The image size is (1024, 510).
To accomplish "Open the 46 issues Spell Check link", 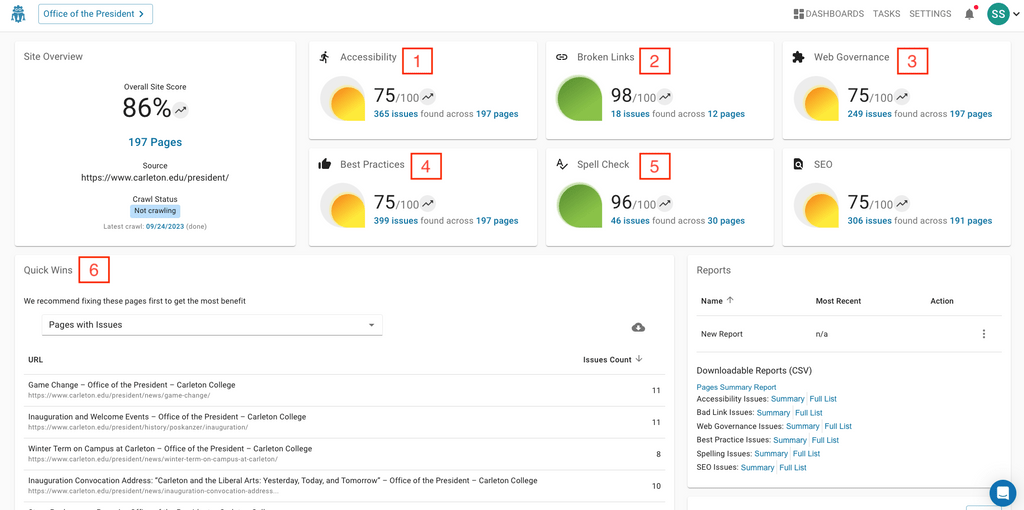I will click(630, 221).
